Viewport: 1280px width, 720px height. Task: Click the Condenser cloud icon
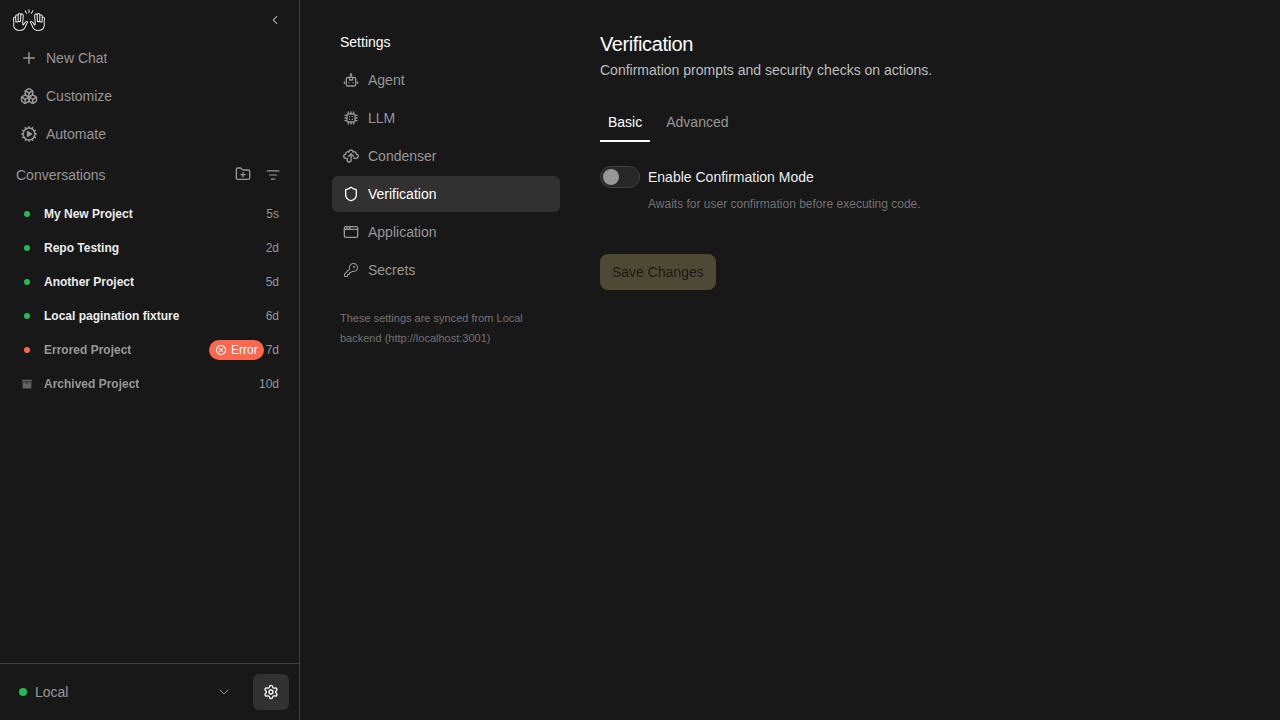(351, 156)
